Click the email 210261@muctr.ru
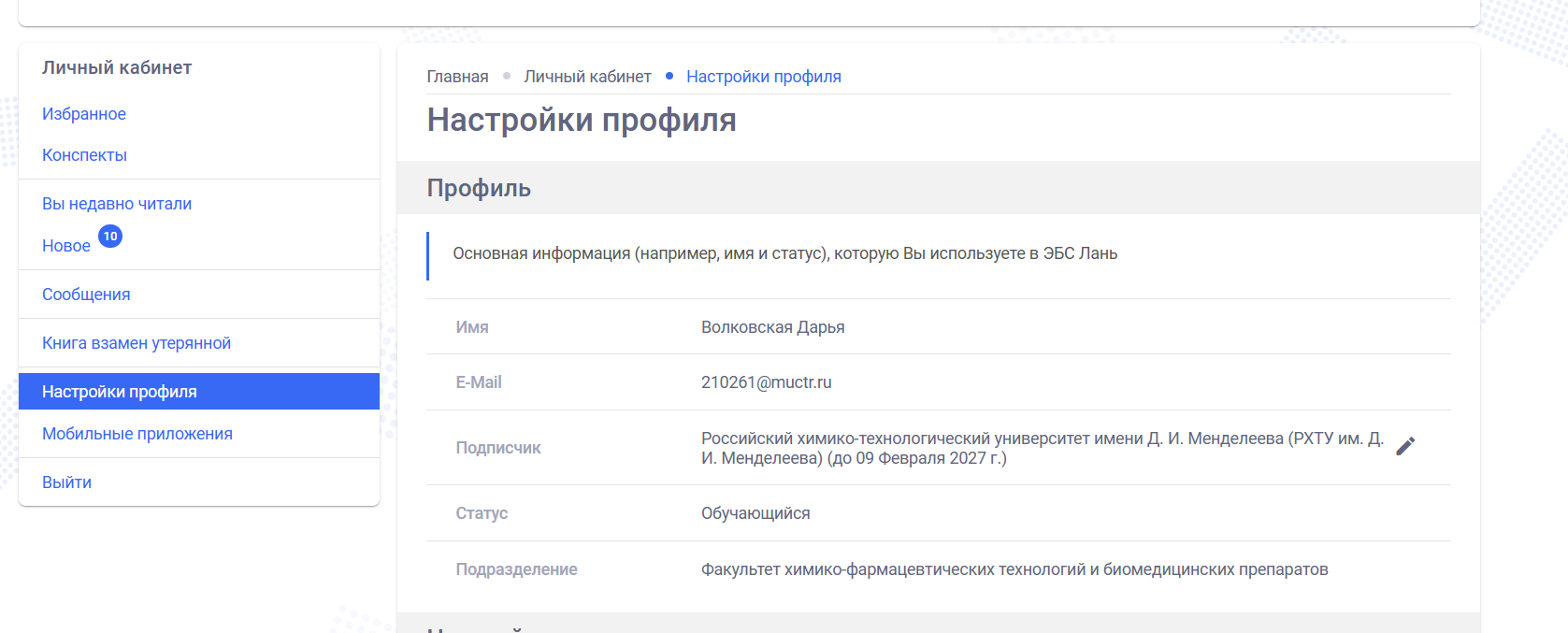 click(767, 382)
